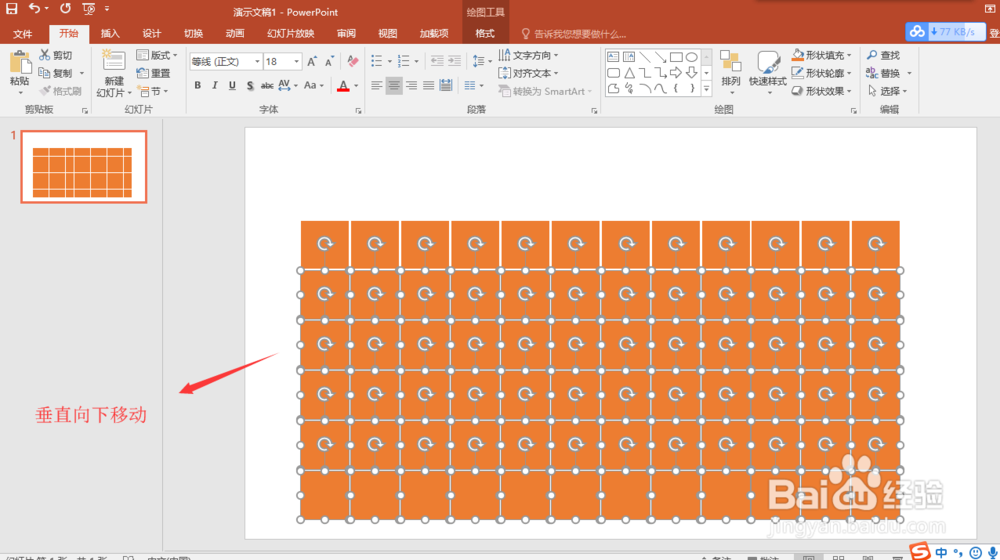The image size is (1000, 560).
Task: Justify the text
Action: 429,85
